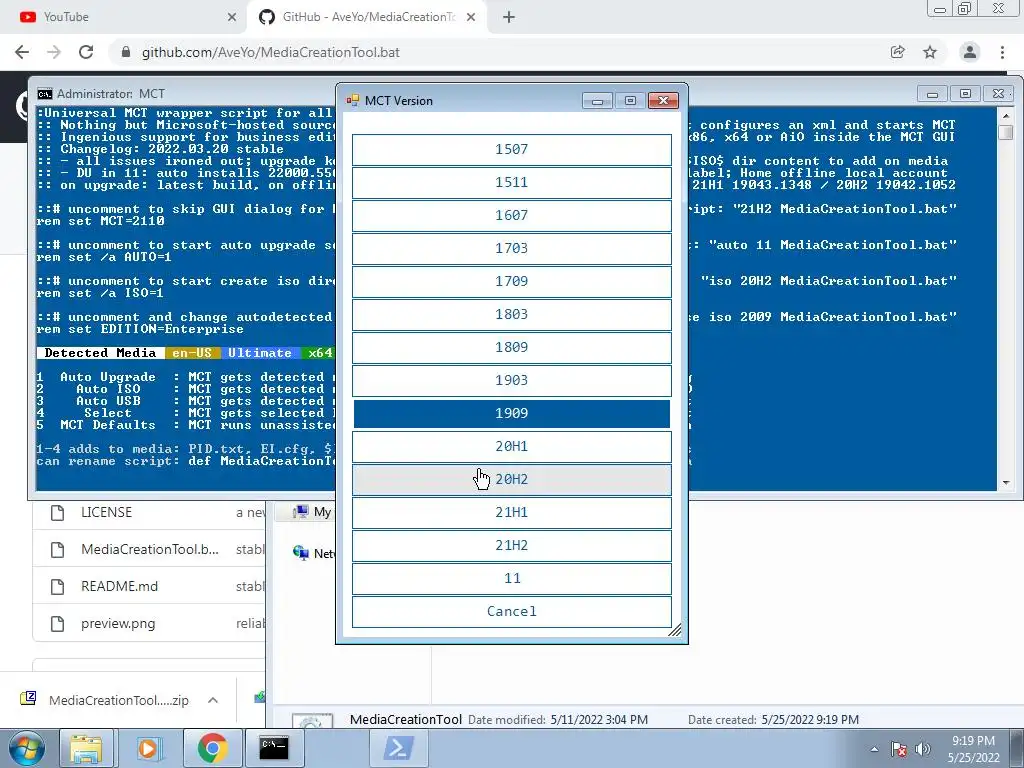Open MediaCreationTool.bat file link

150,550
